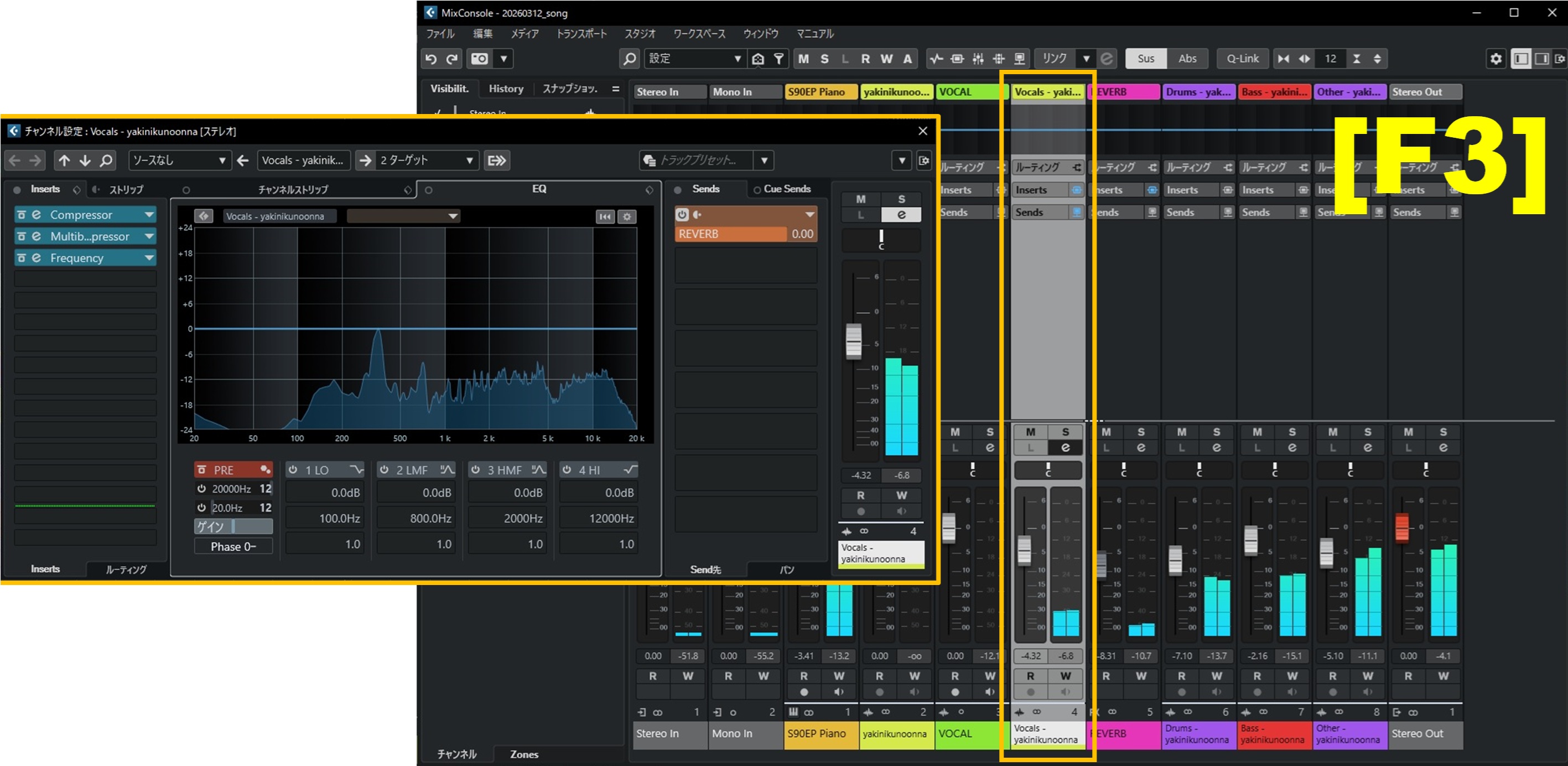Open the Frequency insert dropdown arrow
The width and height of the screenshot is (1568, 766).
149,258
